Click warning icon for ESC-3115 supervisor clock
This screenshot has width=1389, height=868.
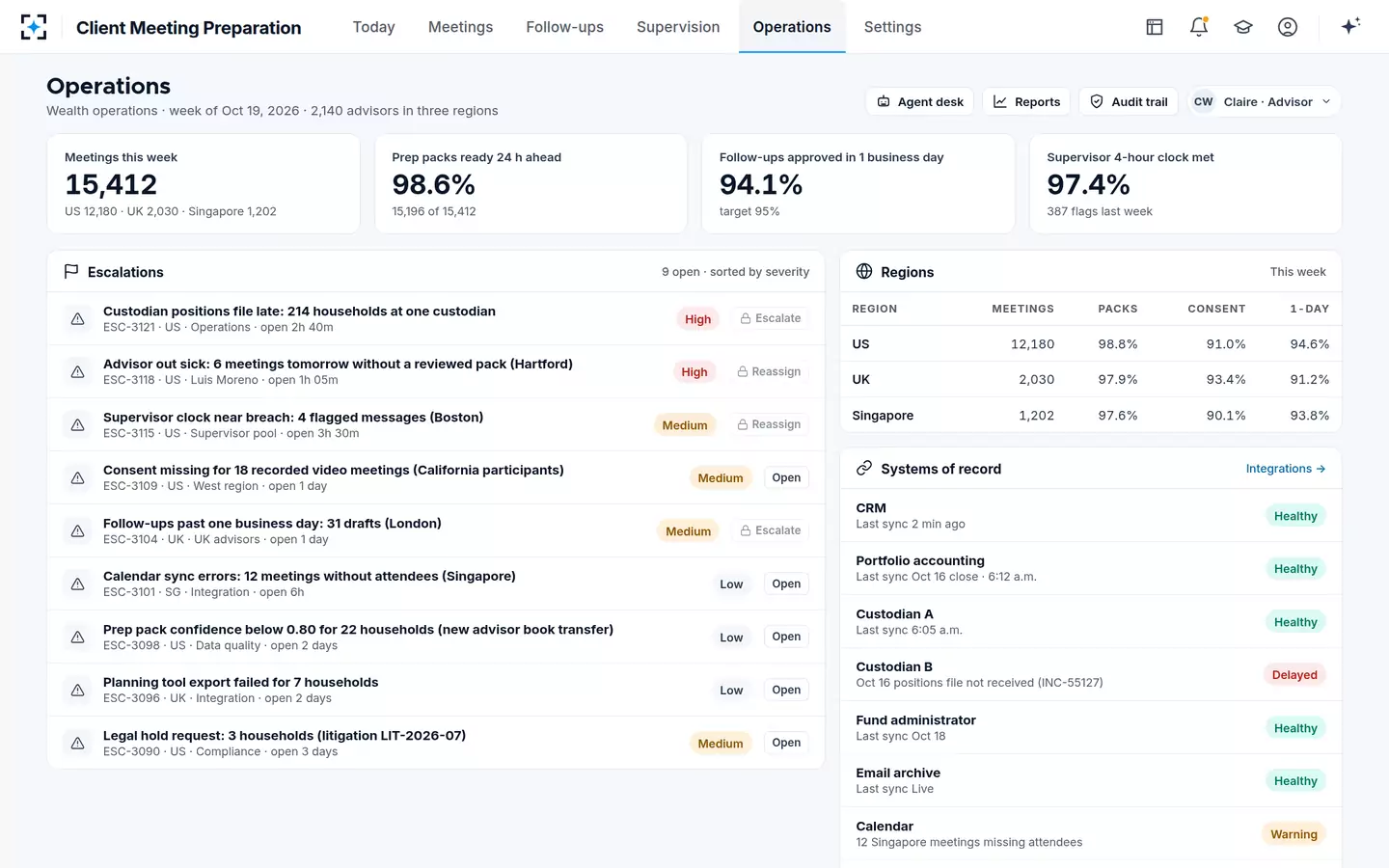tap(78, 424)
